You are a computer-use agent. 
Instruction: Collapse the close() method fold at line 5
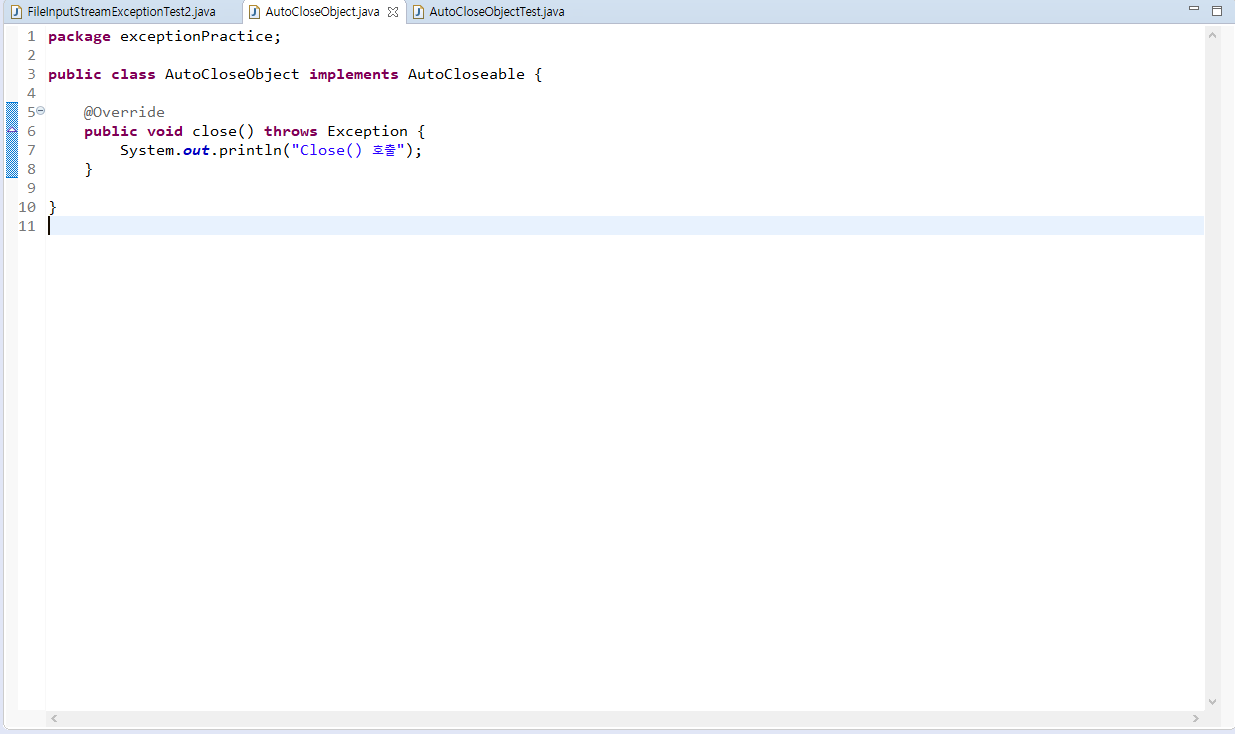pos(40,111)
